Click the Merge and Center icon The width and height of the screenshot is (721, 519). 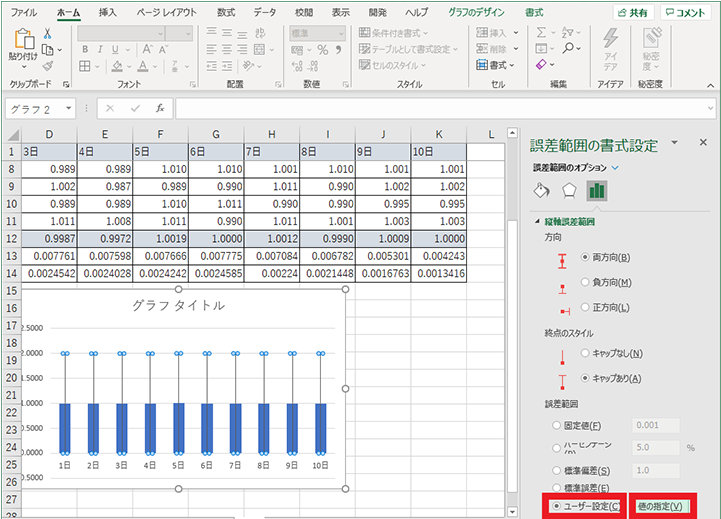(x=259, y=49)
